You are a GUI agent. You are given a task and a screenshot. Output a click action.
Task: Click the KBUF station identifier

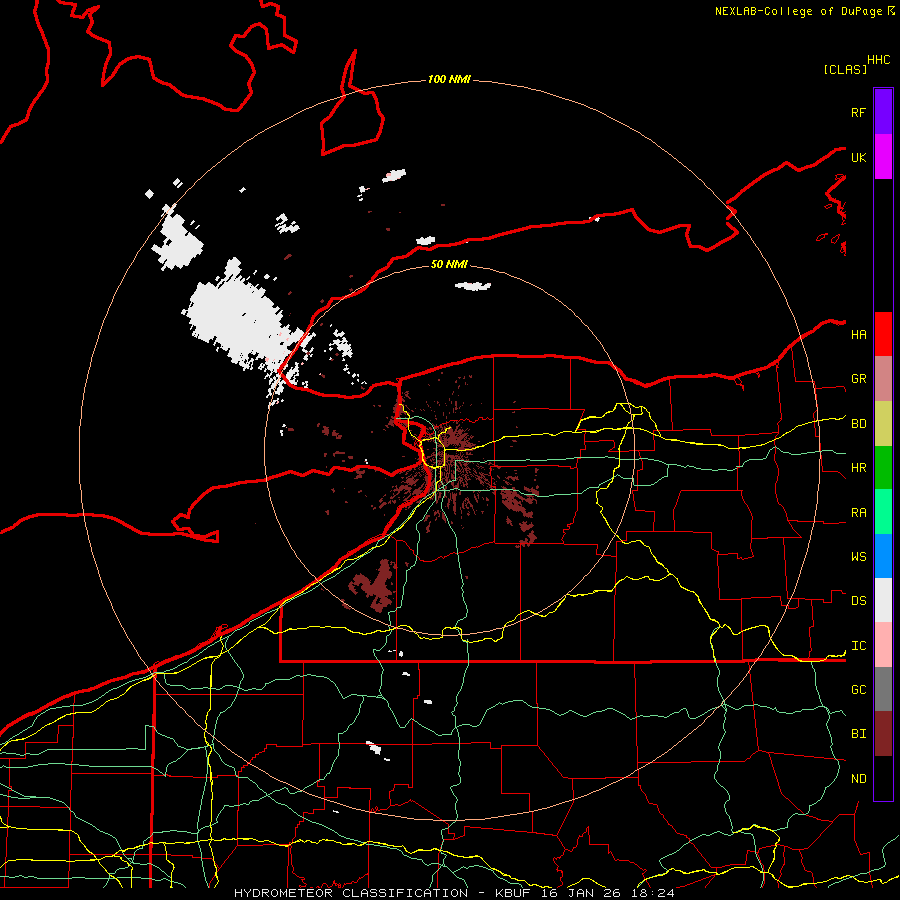pos(515,893)
